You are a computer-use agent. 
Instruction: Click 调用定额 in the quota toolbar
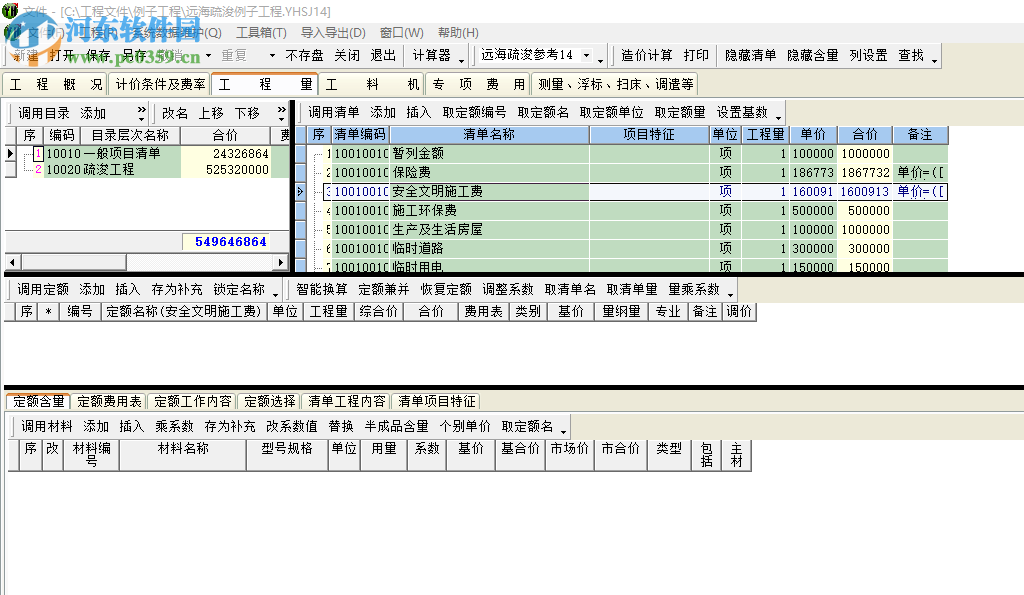click(x=42, y=289)
